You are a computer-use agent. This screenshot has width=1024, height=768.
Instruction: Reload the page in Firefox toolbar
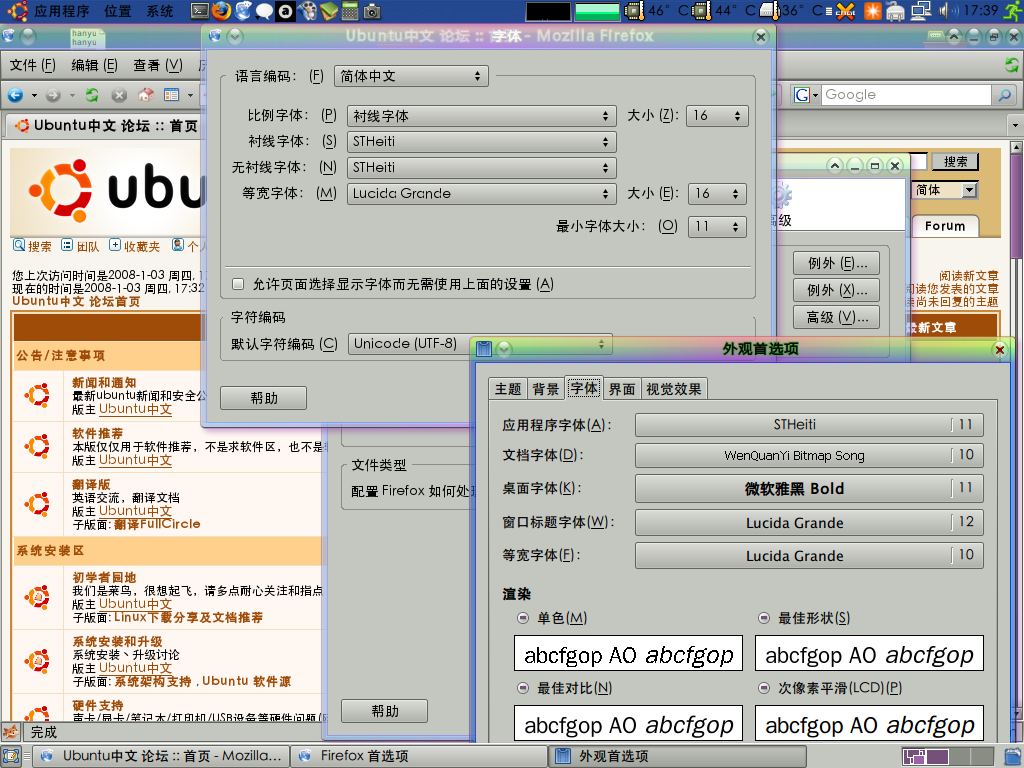tap(92, 95)
